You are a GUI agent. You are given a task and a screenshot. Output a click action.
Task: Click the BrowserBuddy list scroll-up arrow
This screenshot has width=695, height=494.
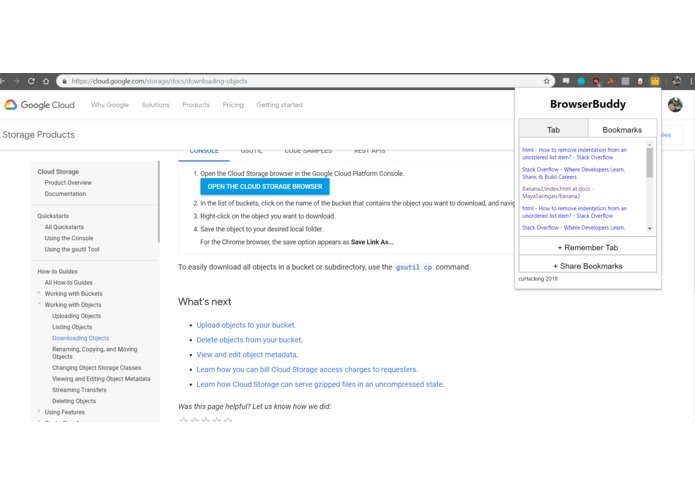tap(649, 144)
